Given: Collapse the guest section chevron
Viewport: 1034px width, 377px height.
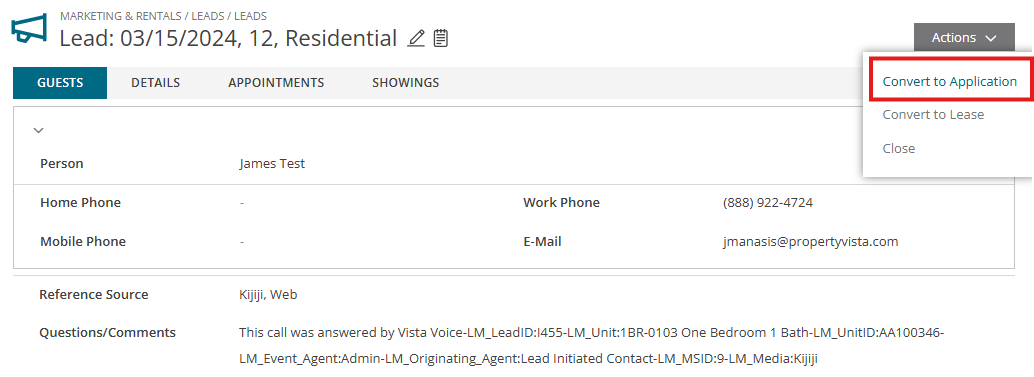Looking at the screenshot, I should point(38,130).
